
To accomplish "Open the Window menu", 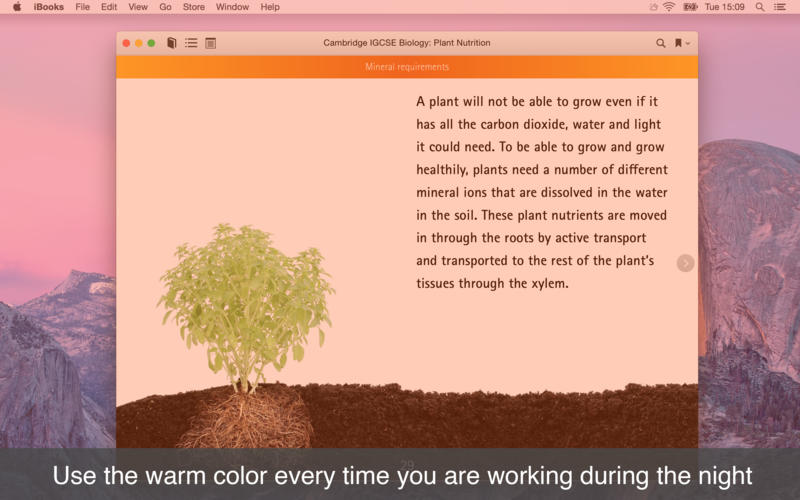I will point(232,7).
